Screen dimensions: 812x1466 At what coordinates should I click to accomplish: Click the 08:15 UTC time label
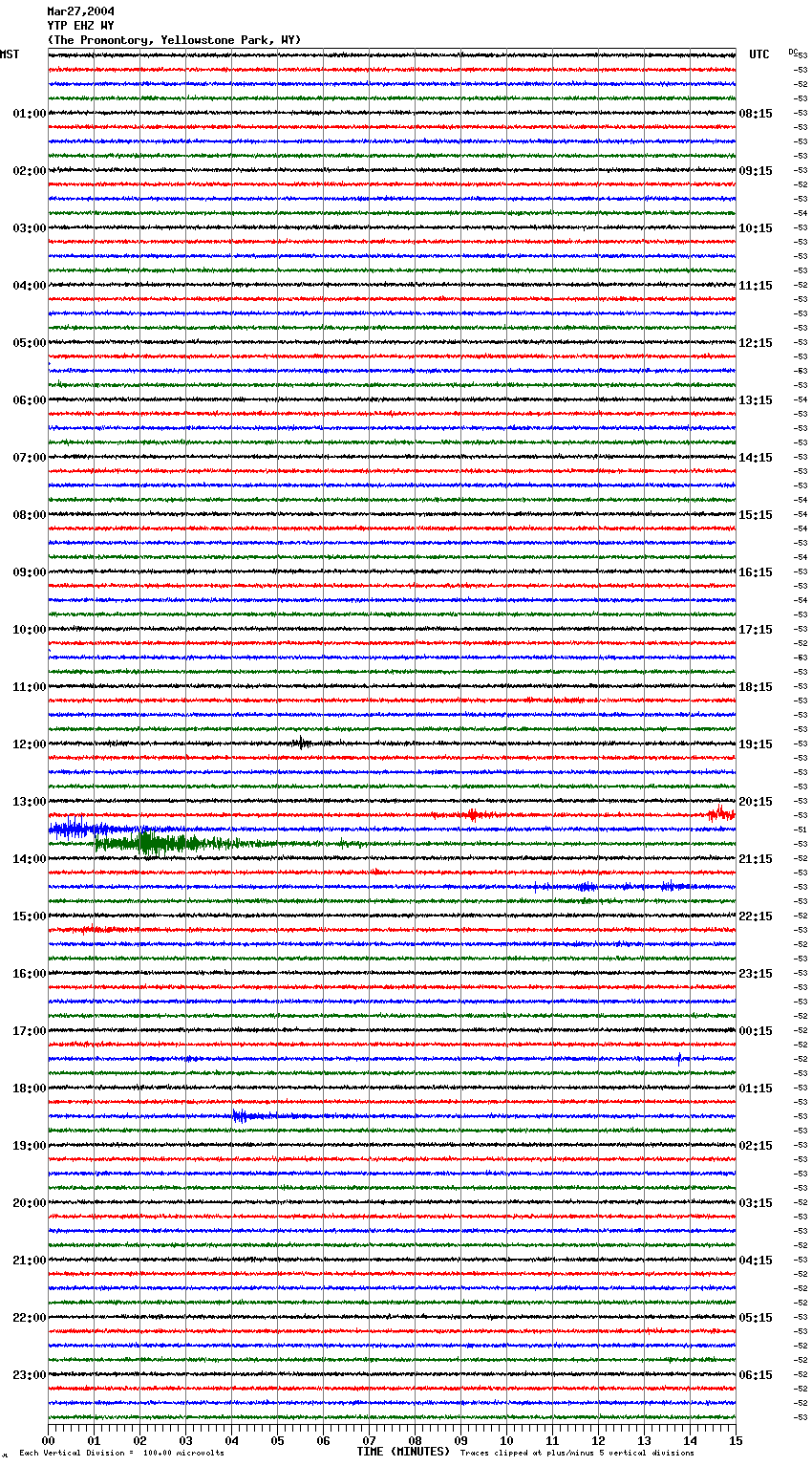tap(756, 114)
